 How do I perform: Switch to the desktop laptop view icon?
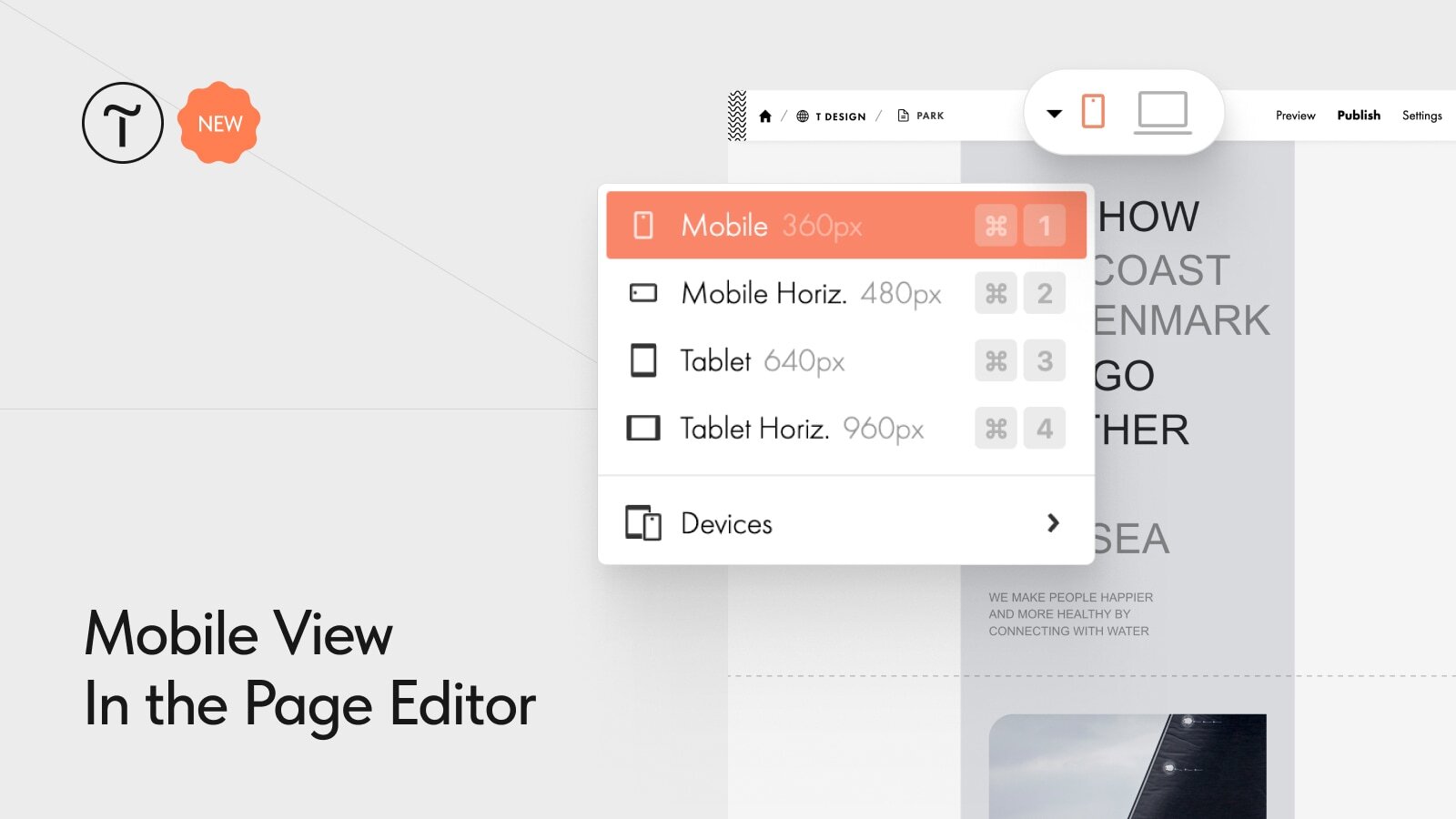pos(1163,113)
